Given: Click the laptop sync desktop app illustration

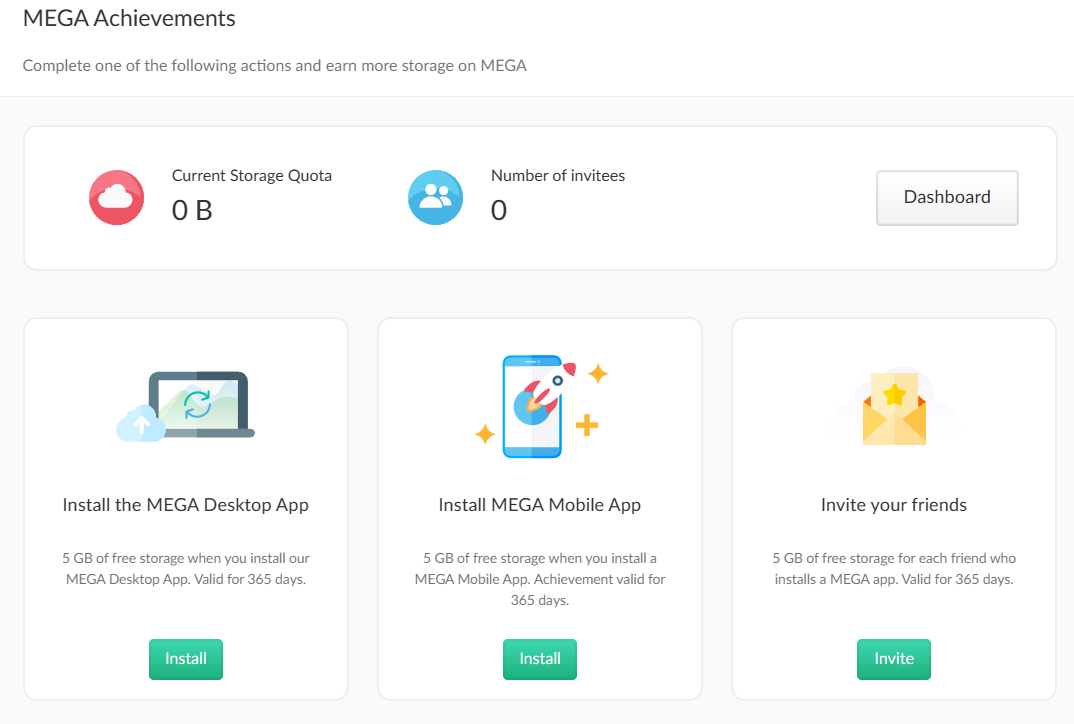Looking at the screenshot, I should click(x=186, y=406).
